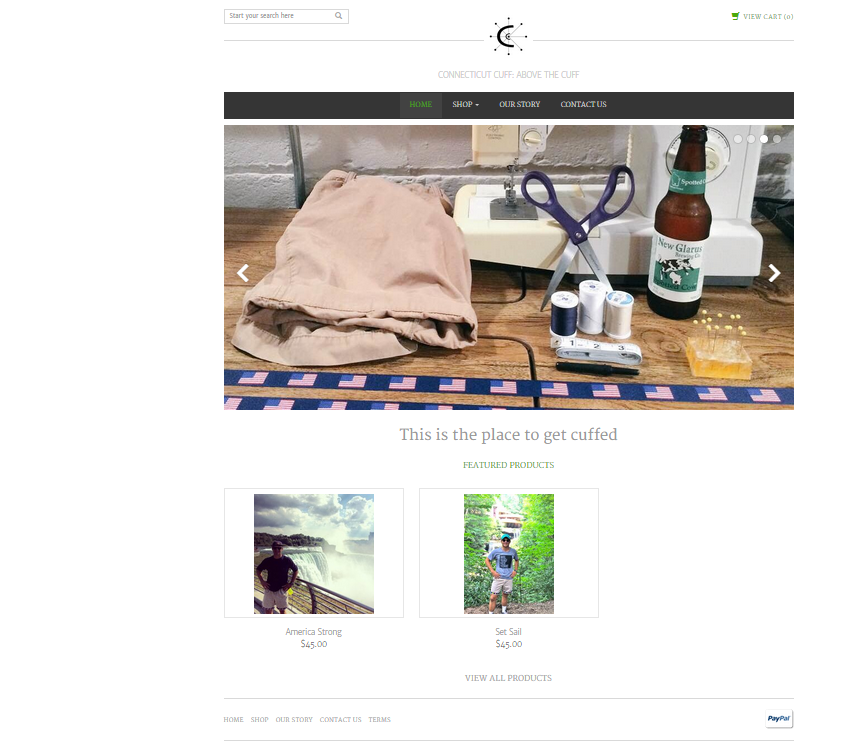The image size is (863, 749).
Task: Open the Home tab in the navigation bar
Action: [420, 105]
